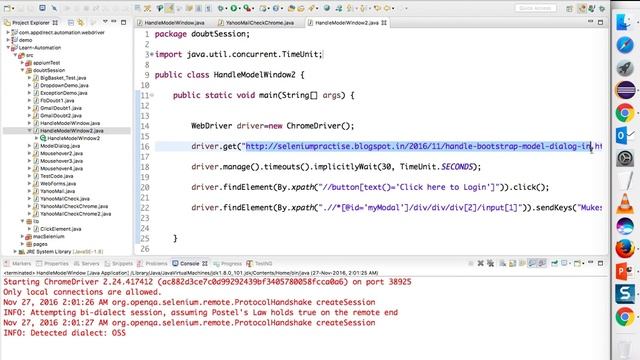Close the HandleModelWindow2.java tab with its X
Screen dimensions: 640x360
tap(384, 23)
